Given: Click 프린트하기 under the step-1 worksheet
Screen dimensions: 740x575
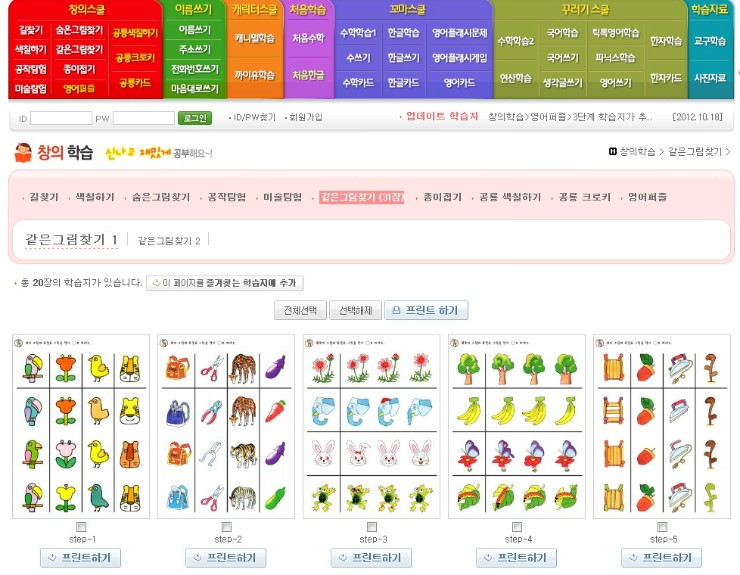Looking at the screenshot, I should coord(81,557).
